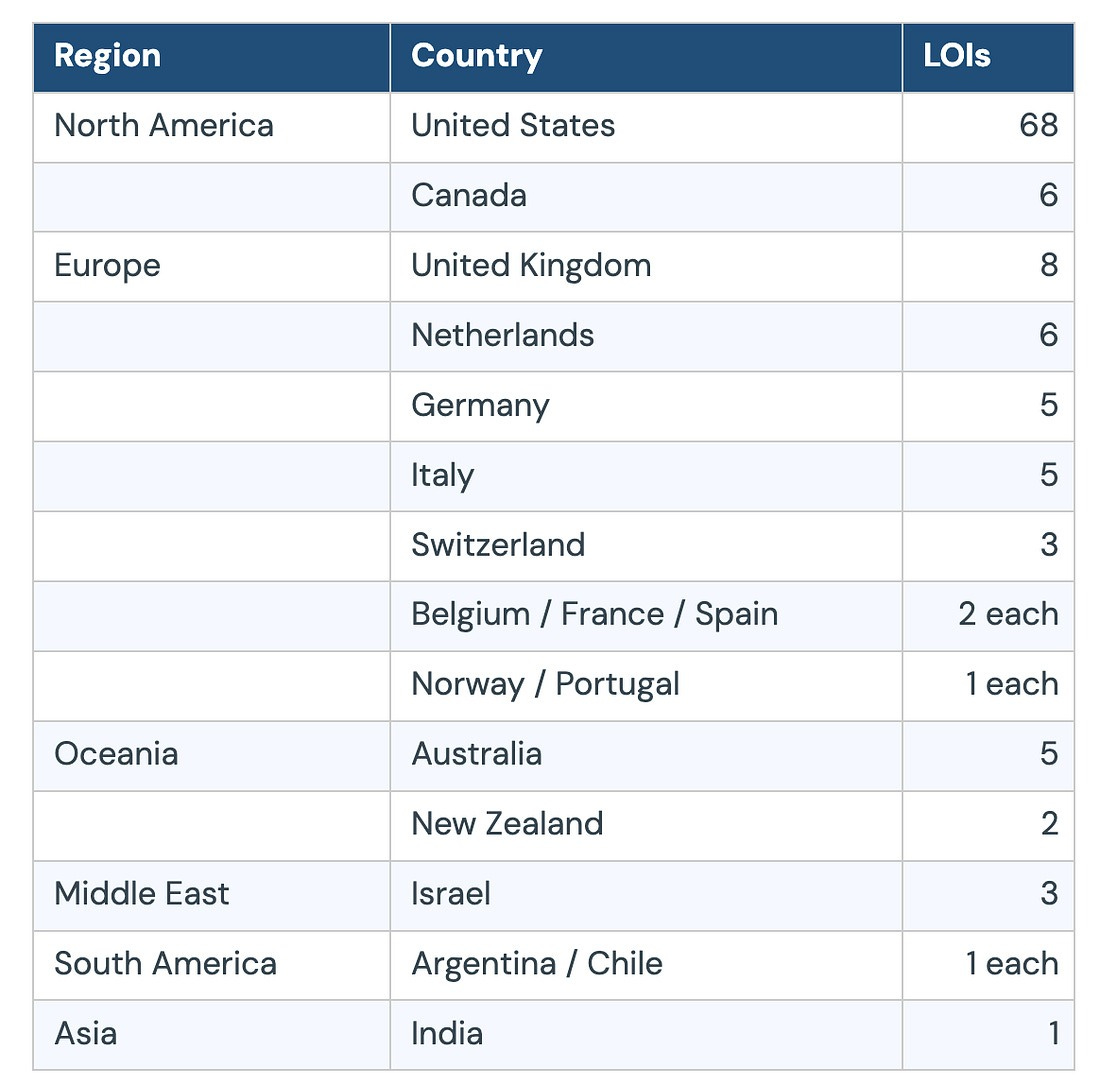Click the LOIs column header
This screenshot has height=1087, width=1100.
pyautogui.click(x=988, y=58)
